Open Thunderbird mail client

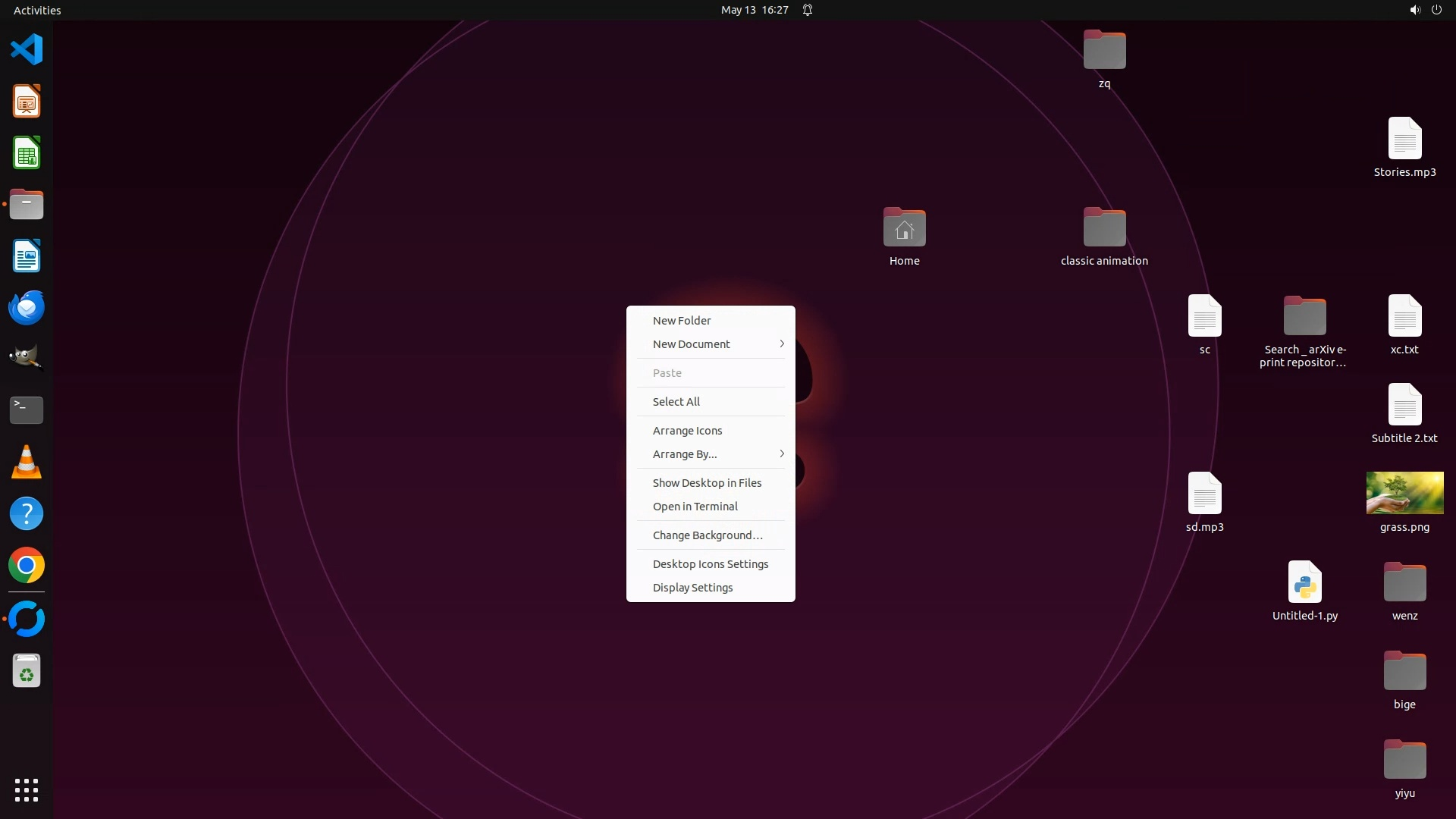coord(27,308)
